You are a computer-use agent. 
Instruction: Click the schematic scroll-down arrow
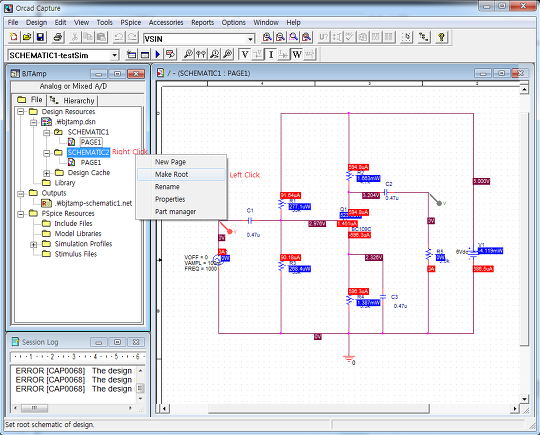point(524,399)
